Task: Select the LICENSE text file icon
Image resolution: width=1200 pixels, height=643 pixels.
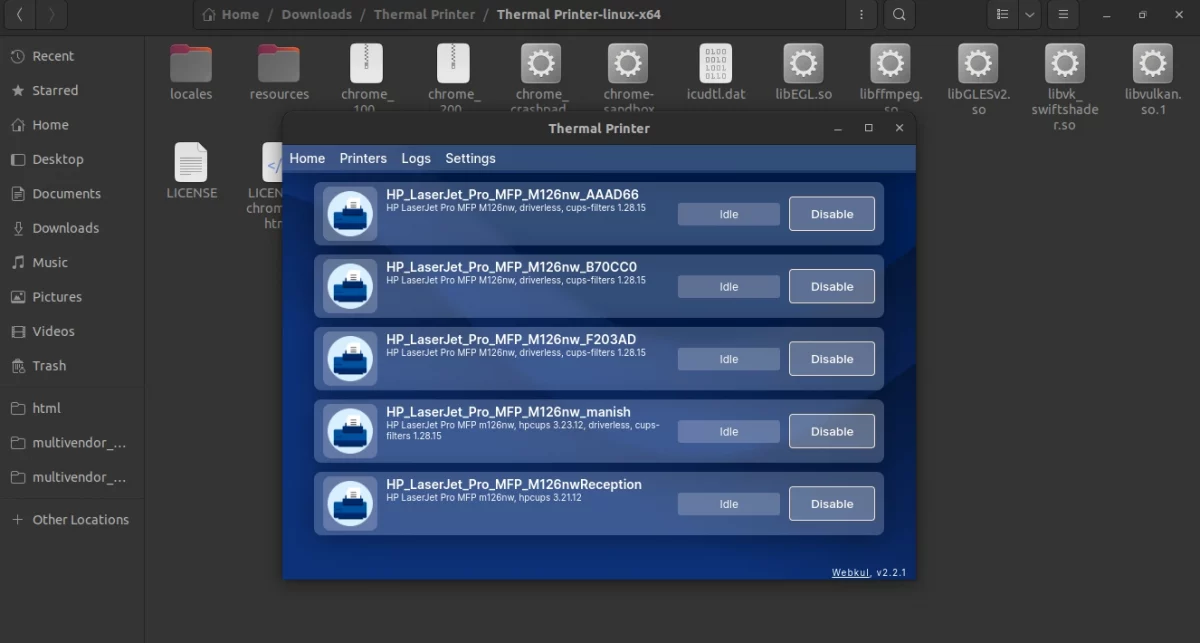Action: 191,162
